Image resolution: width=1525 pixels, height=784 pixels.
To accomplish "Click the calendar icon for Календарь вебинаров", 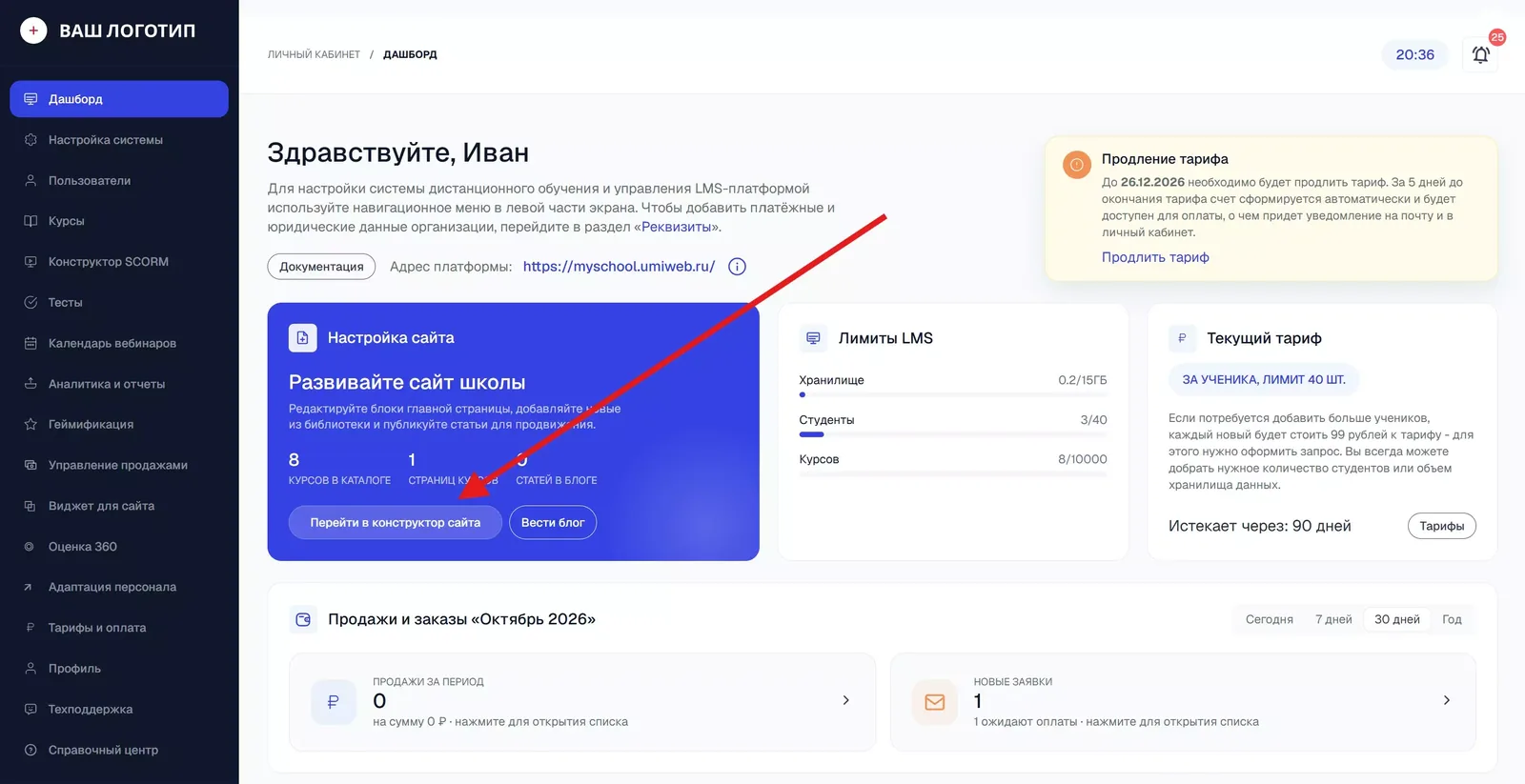I will [30, 343].
